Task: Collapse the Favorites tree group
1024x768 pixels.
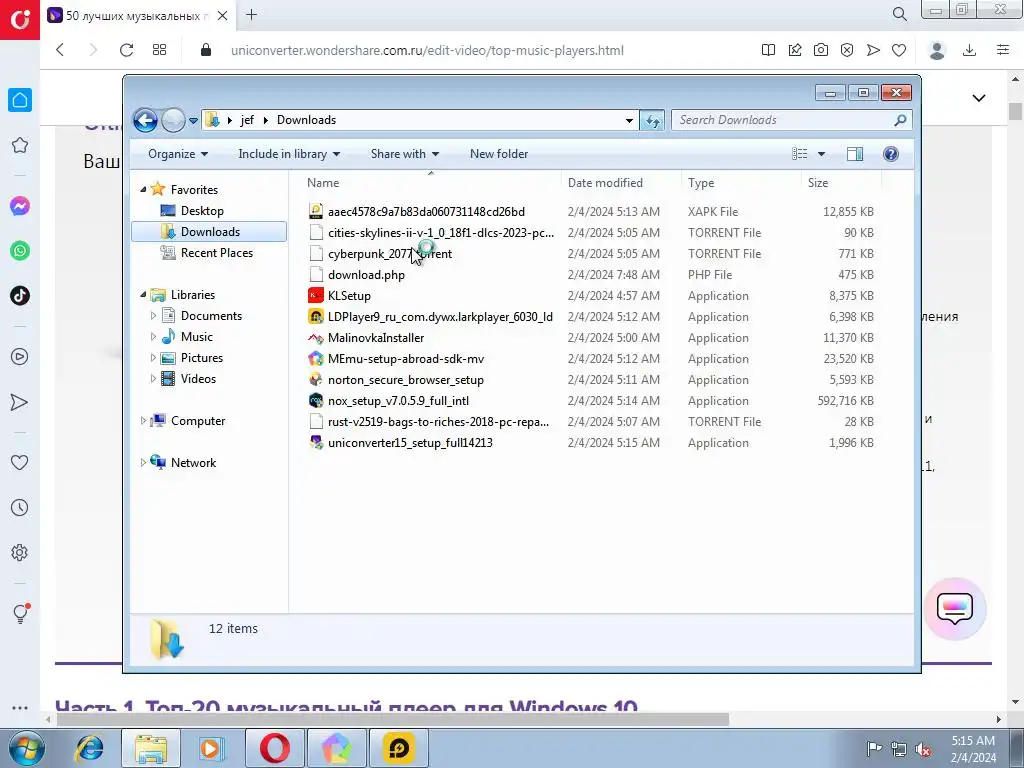Action: pyautogui.click(x=143, y=189)
